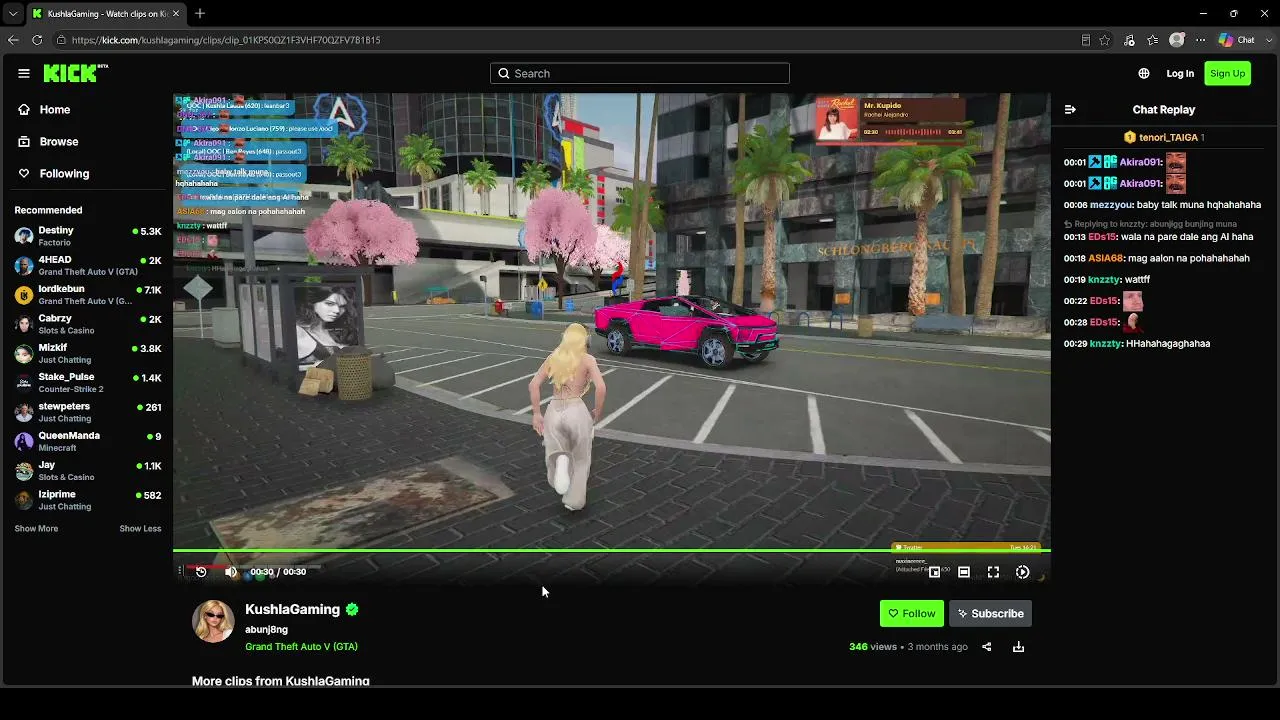Share this clip
The image size is (1280, 720).
986,647
